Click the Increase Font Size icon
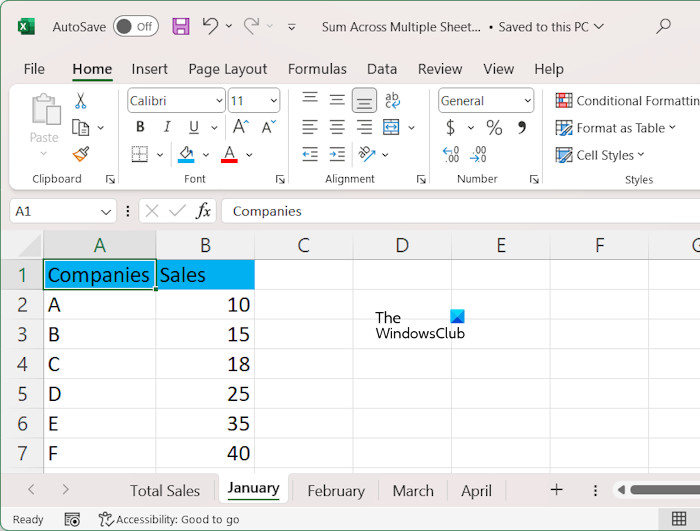Screen dimensions: 700x531 point(240,127)
